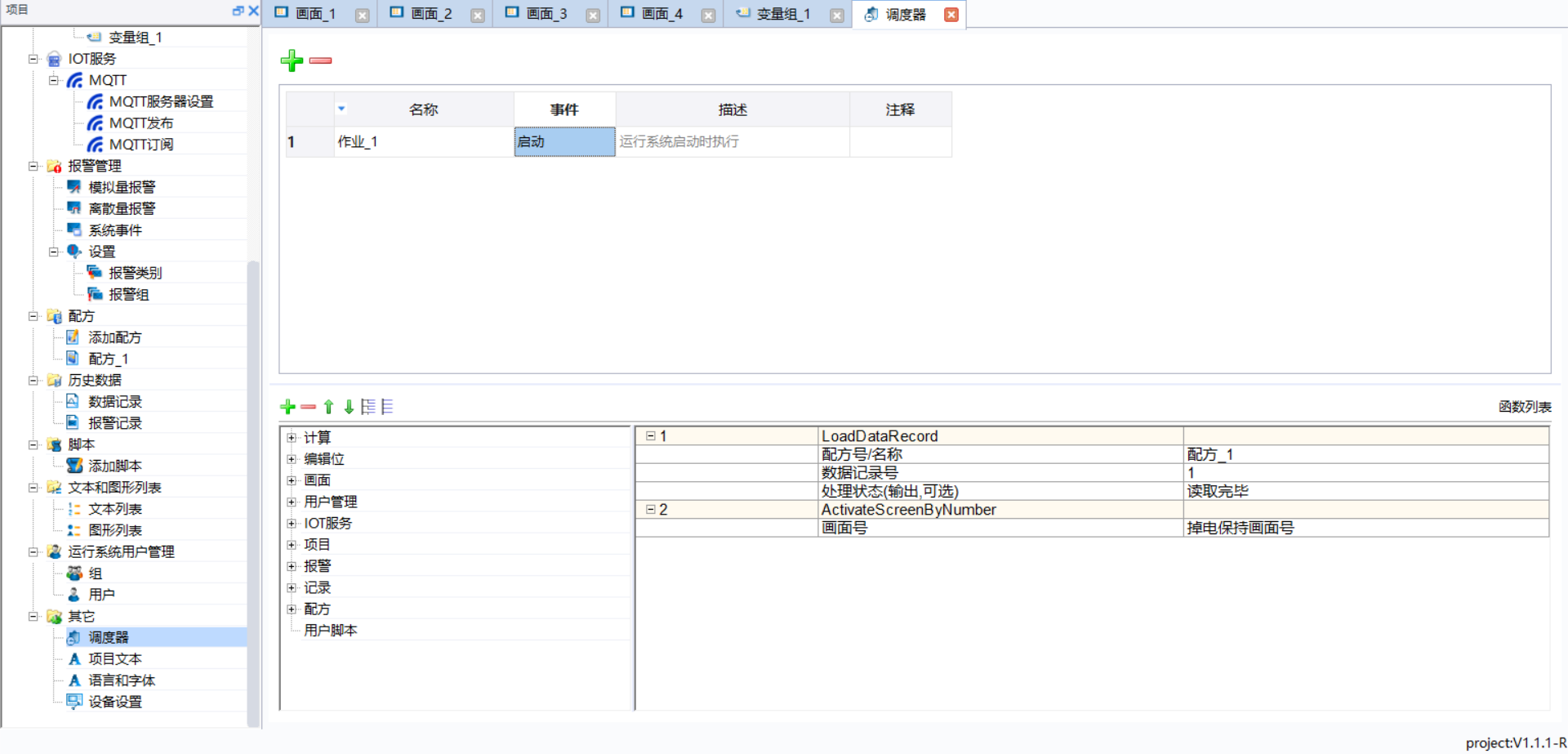Collapse the 历史数据 tree node

pos(33,380)
